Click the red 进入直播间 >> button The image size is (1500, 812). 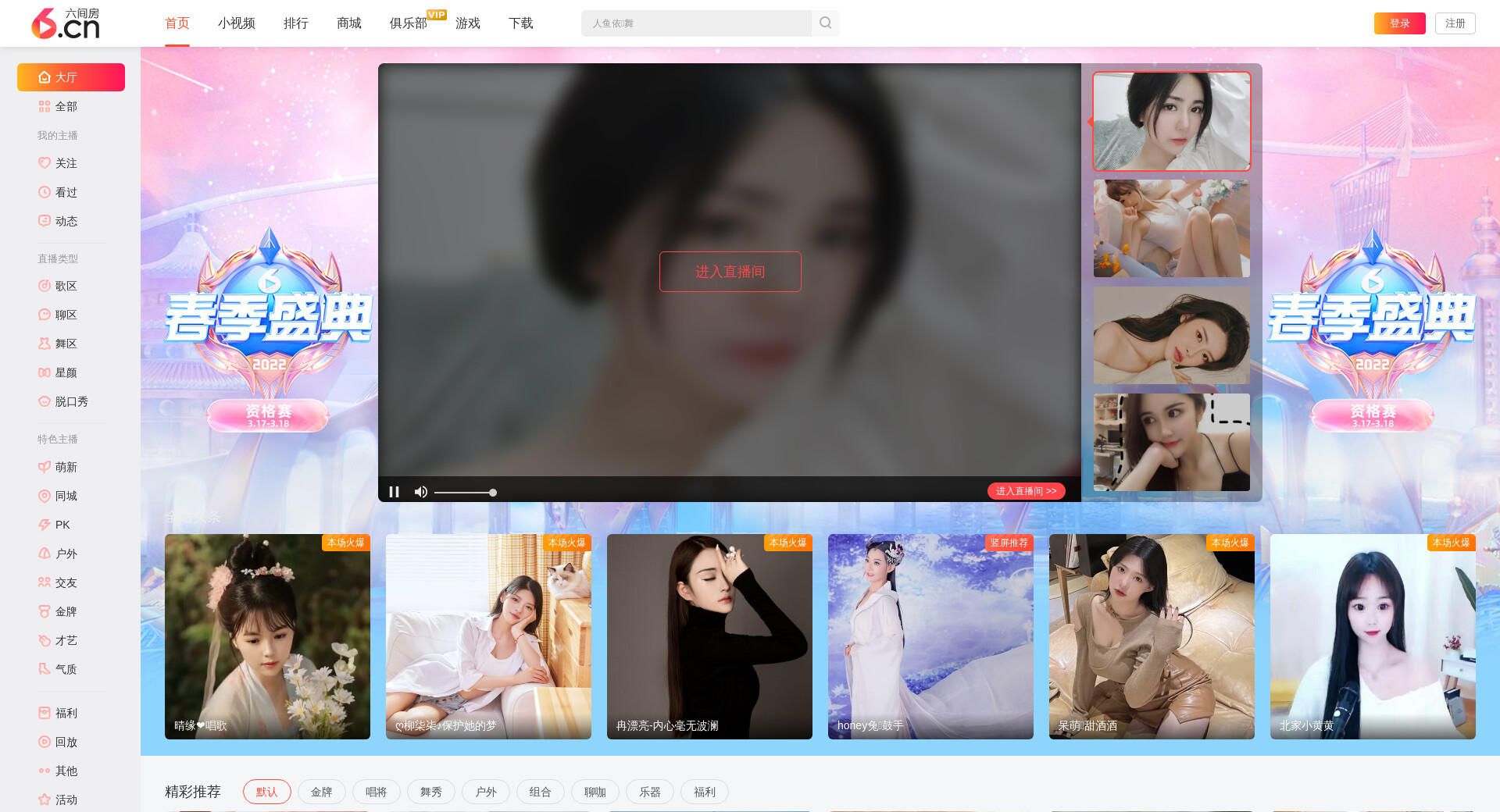click(x=1027, y=491)
